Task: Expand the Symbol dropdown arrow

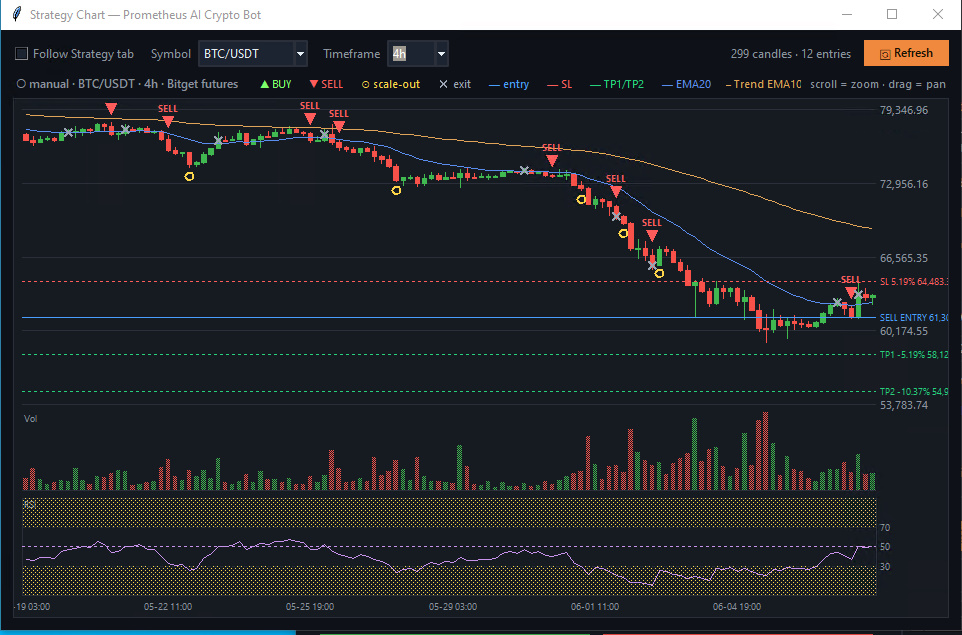Action: [x=301, y=54]
